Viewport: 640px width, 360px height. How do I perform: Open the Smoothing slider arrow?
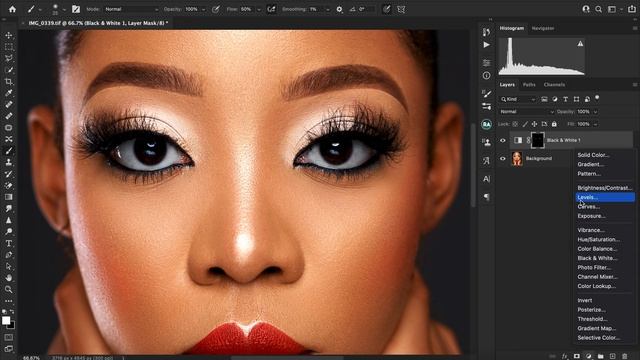pyautogui.click(x=327, y=9)
